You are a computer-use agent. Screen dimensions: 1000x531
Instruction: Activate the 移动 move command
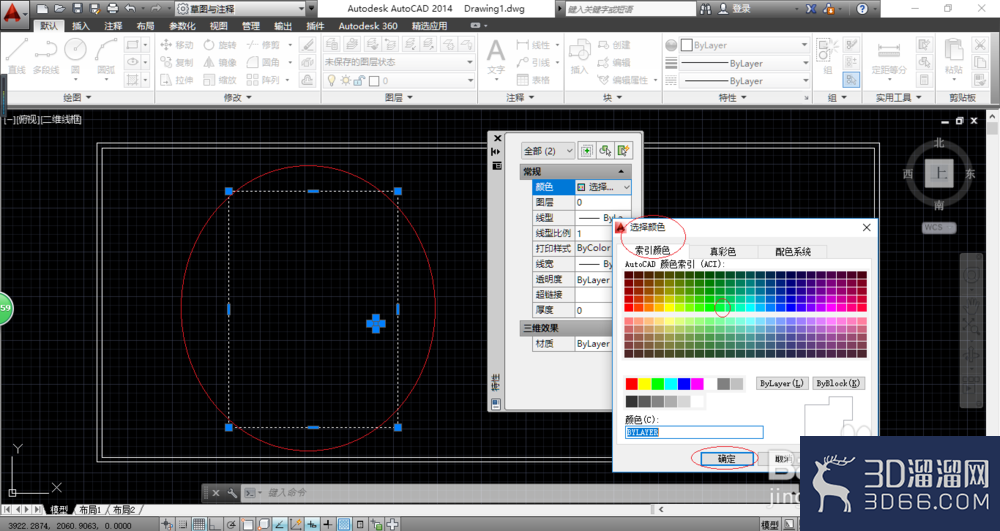tap(177, 45)
